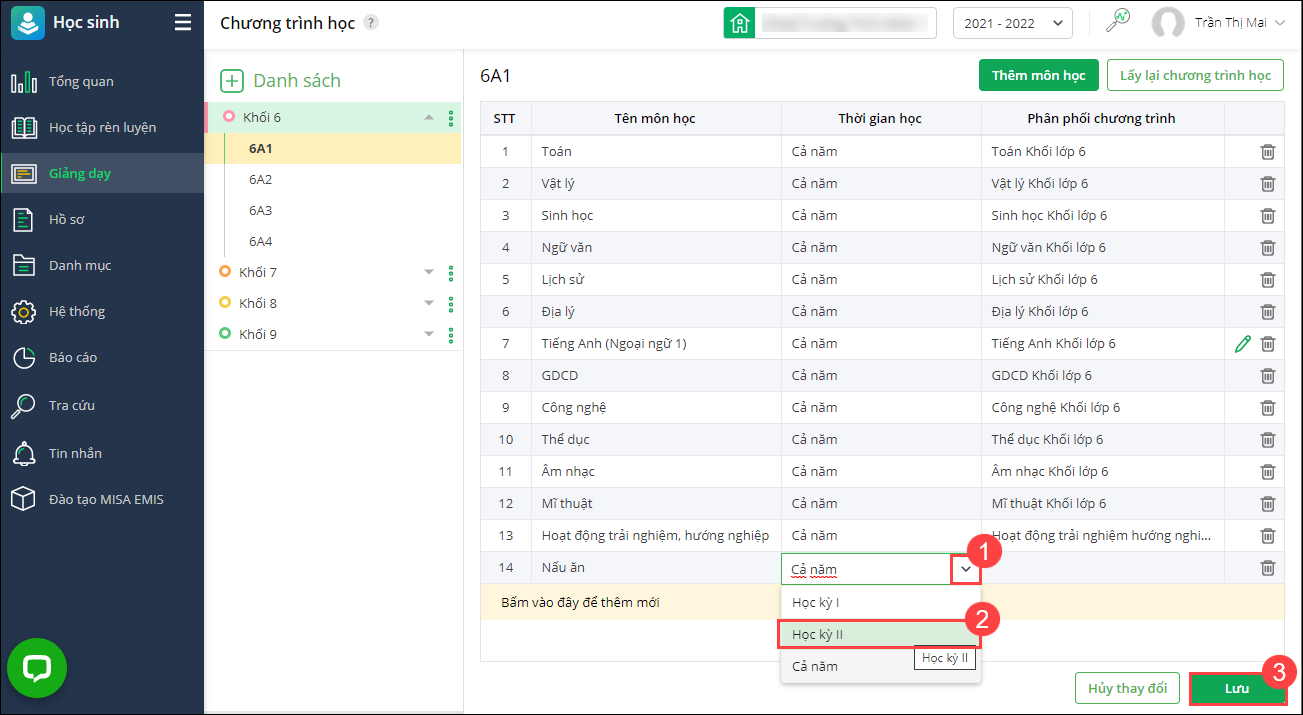The image size is (1303, 715).
Task: Delete the Toán subject row
Action: (x=1267, y=152)
